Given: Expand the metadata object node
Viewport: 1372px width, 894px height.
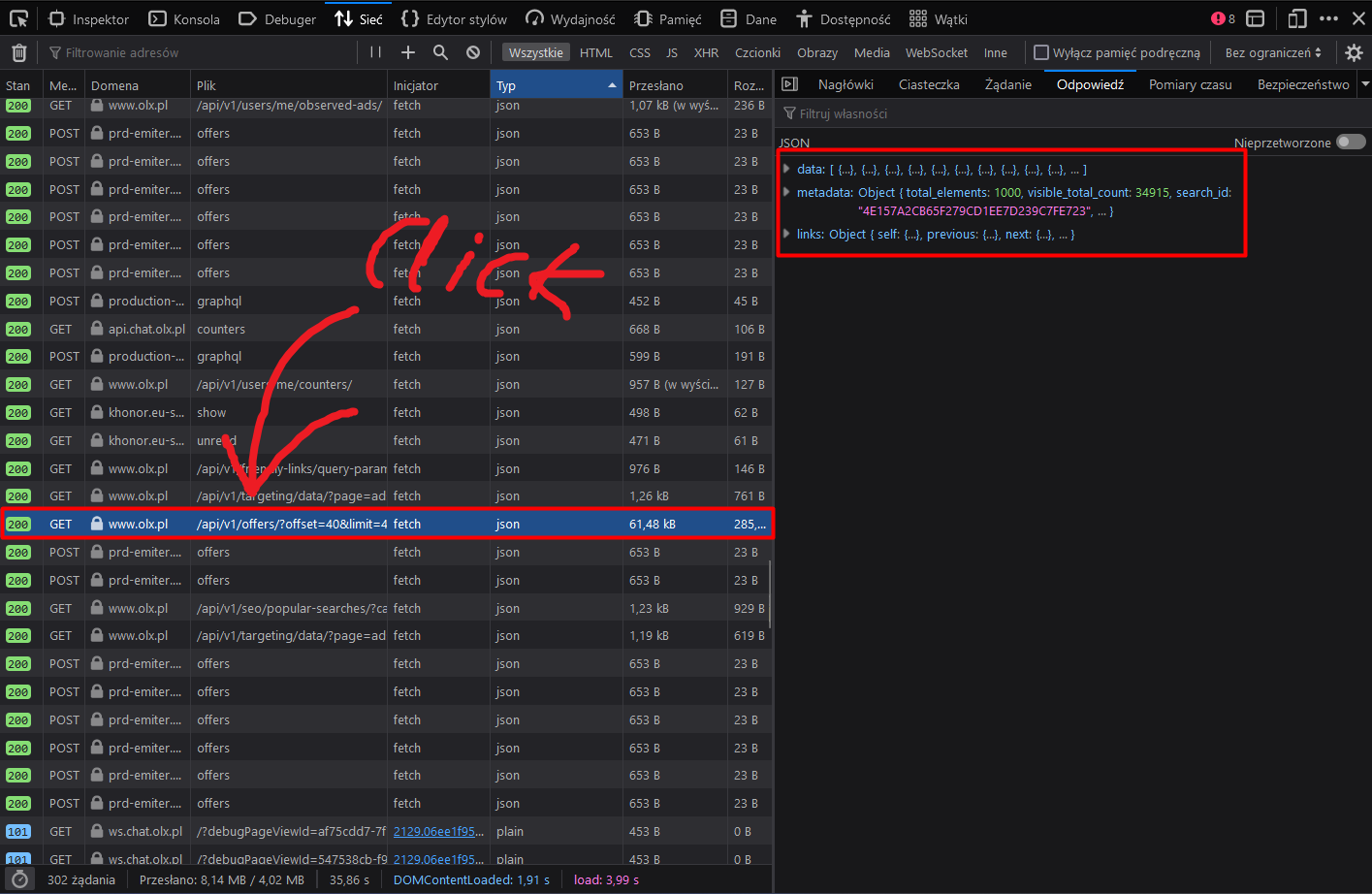Looking at the screenshot, I should pos(786,192).
